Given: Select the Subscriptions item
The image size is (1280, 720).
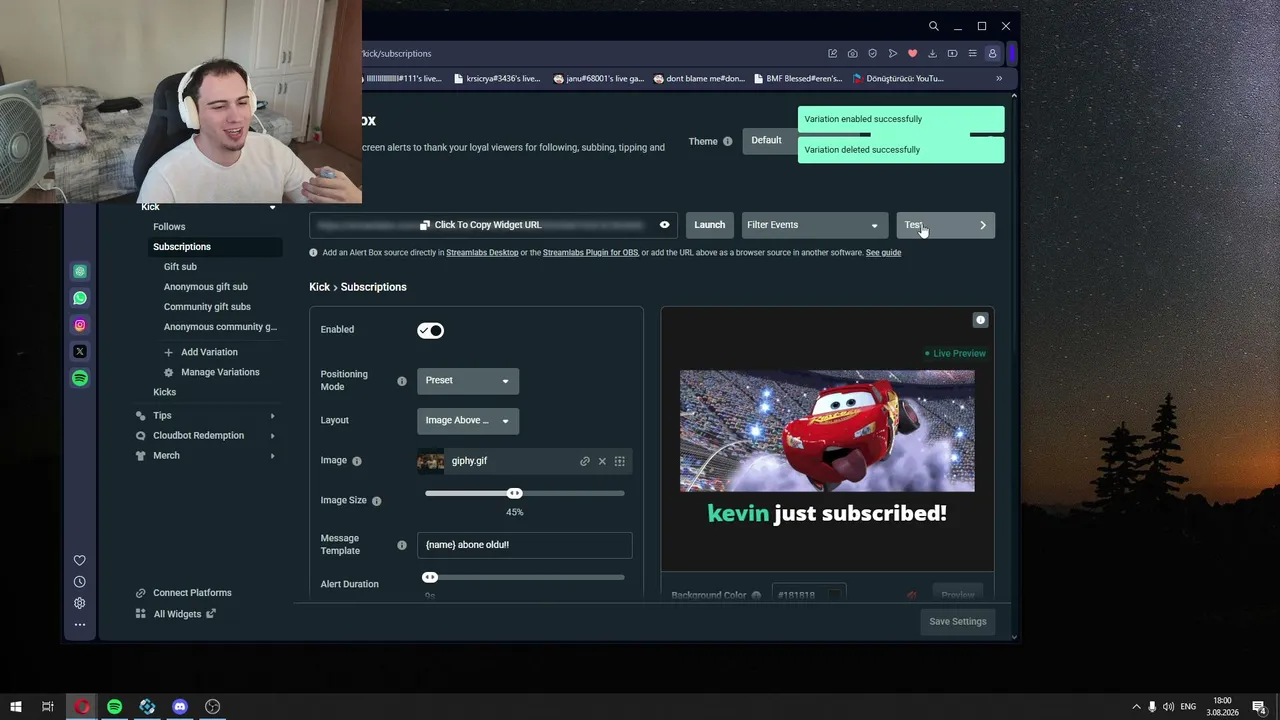Looking at the screenshot, I should click(182, 247).
